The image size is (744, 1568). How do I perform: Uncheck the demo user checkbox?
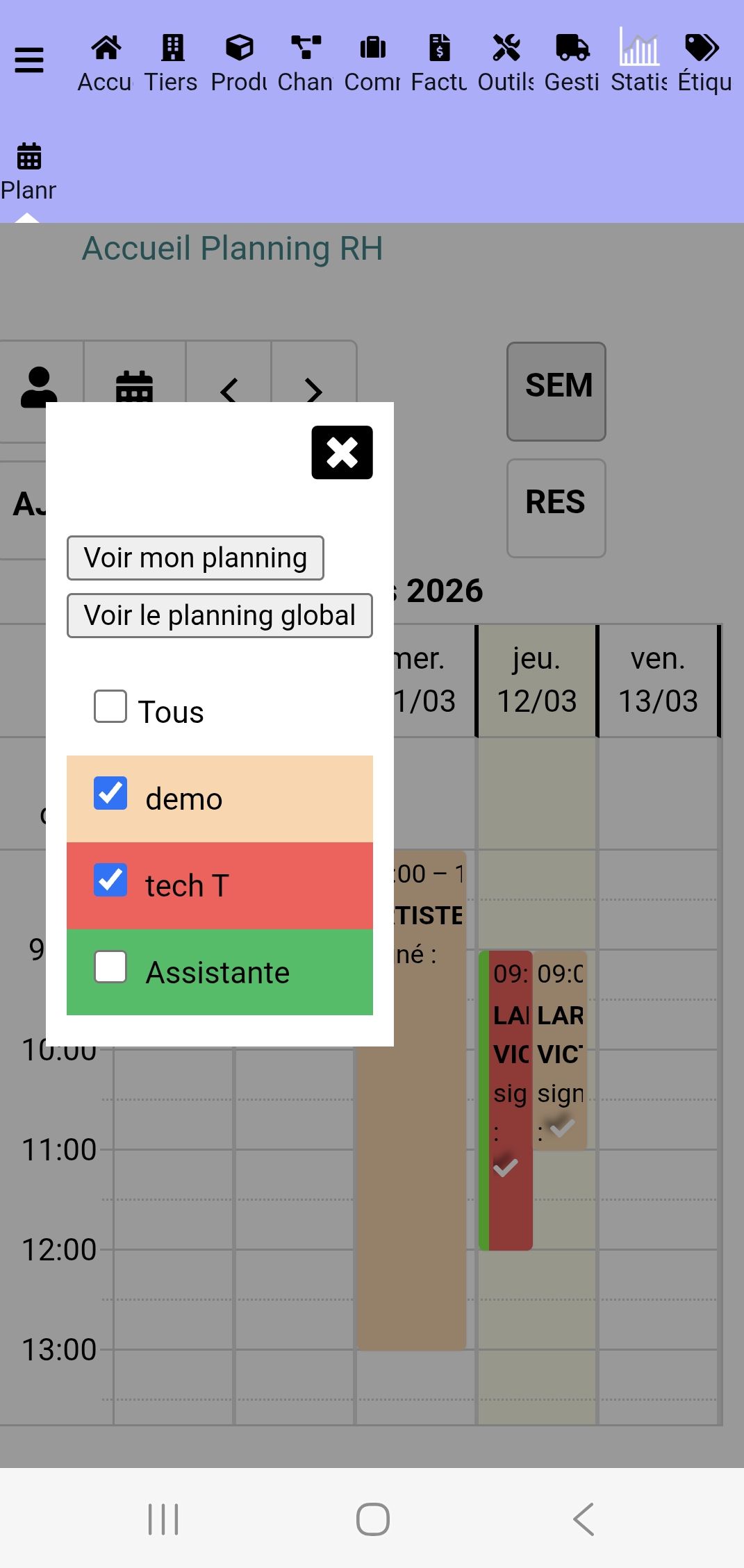click(110, 794)
